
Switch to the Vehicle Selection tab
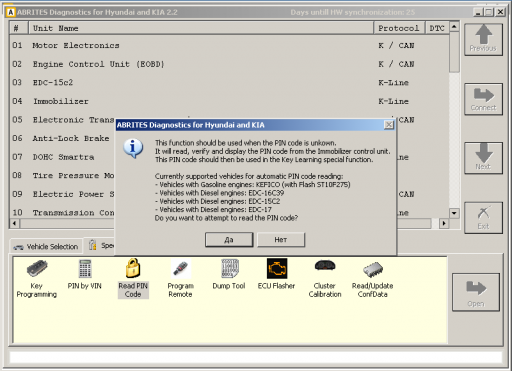tap(46, 247)
